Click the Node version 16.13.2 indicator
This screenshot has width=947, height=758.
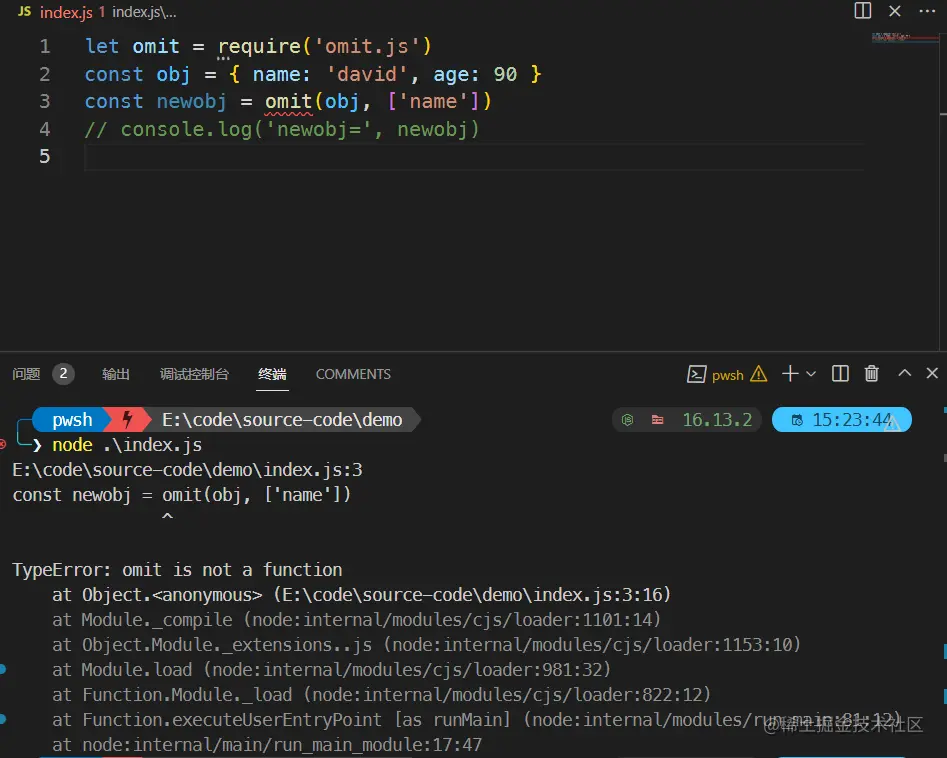[717, 420]
